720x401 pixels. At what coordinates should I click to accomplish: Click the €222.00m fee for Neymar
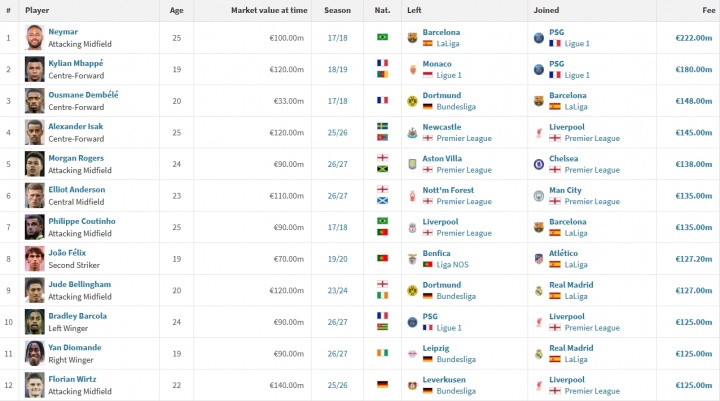[693, 38]
